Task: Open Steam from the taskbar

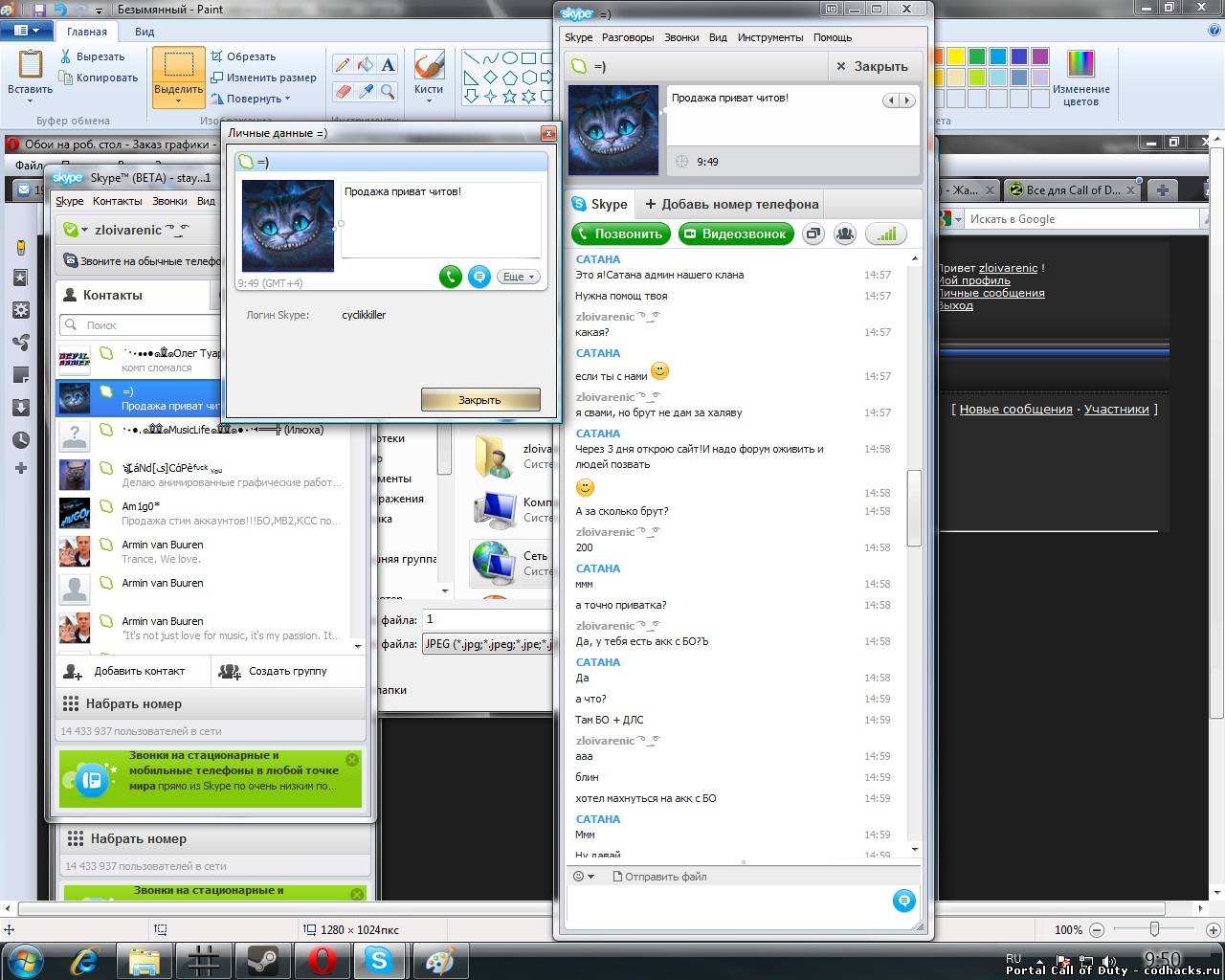Action: 263,960
